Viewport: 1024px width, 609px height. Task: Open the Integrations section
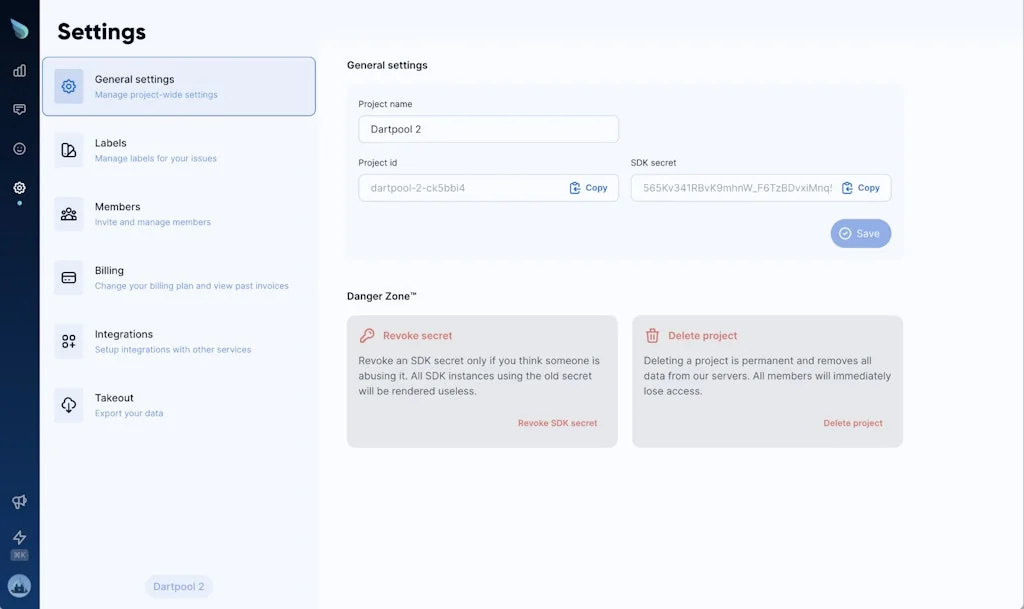coord(178,341)
